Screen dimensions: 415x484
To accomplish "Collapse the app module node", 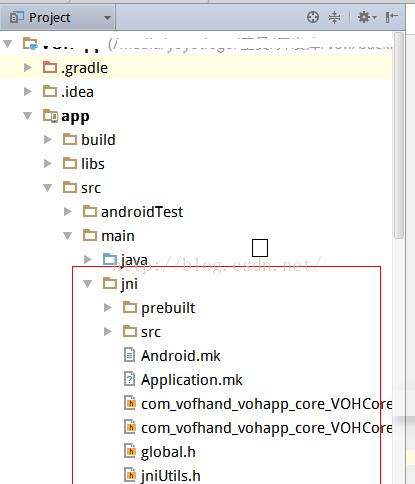I will [x=28, y=116].
